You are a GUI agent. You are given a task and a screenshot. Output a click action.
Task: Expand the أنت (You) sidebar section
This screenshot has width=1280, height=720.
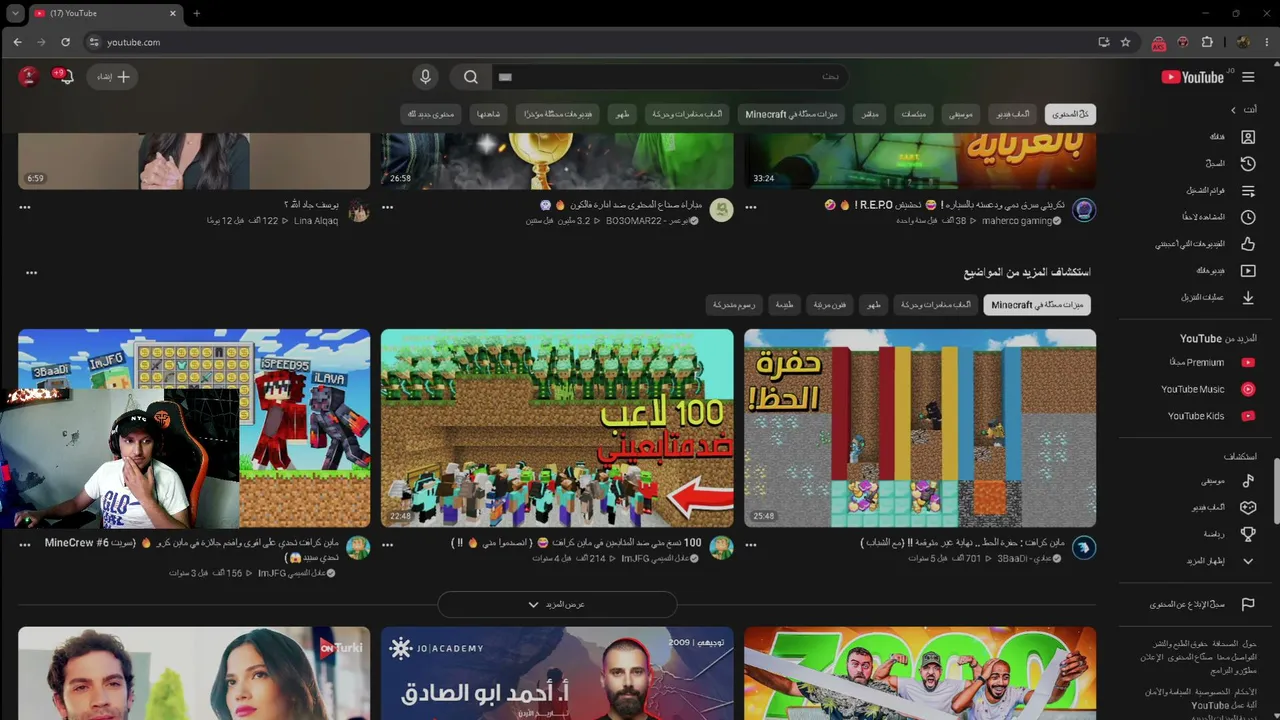tap(1242, 110)
